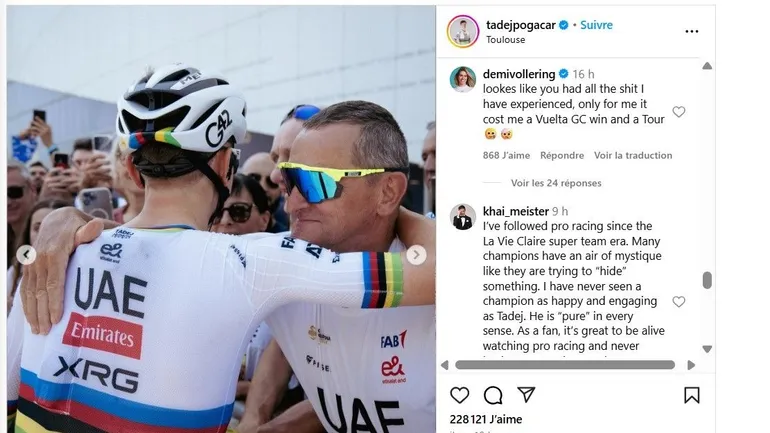
Task: Go to the next photo in the carousel
Action: click(416, 255)
